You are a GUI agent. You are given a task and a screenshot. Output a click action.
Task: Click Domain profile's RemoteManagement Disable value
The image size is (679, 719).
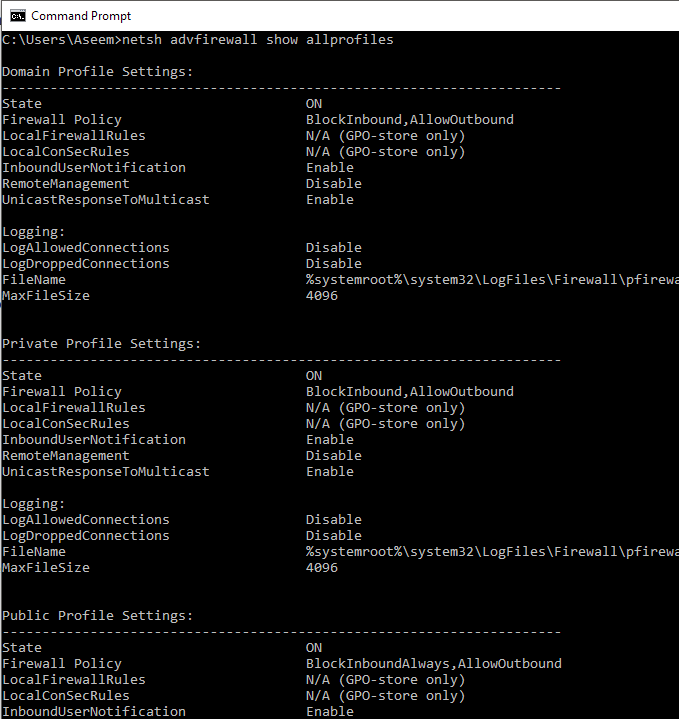point(333,184)
